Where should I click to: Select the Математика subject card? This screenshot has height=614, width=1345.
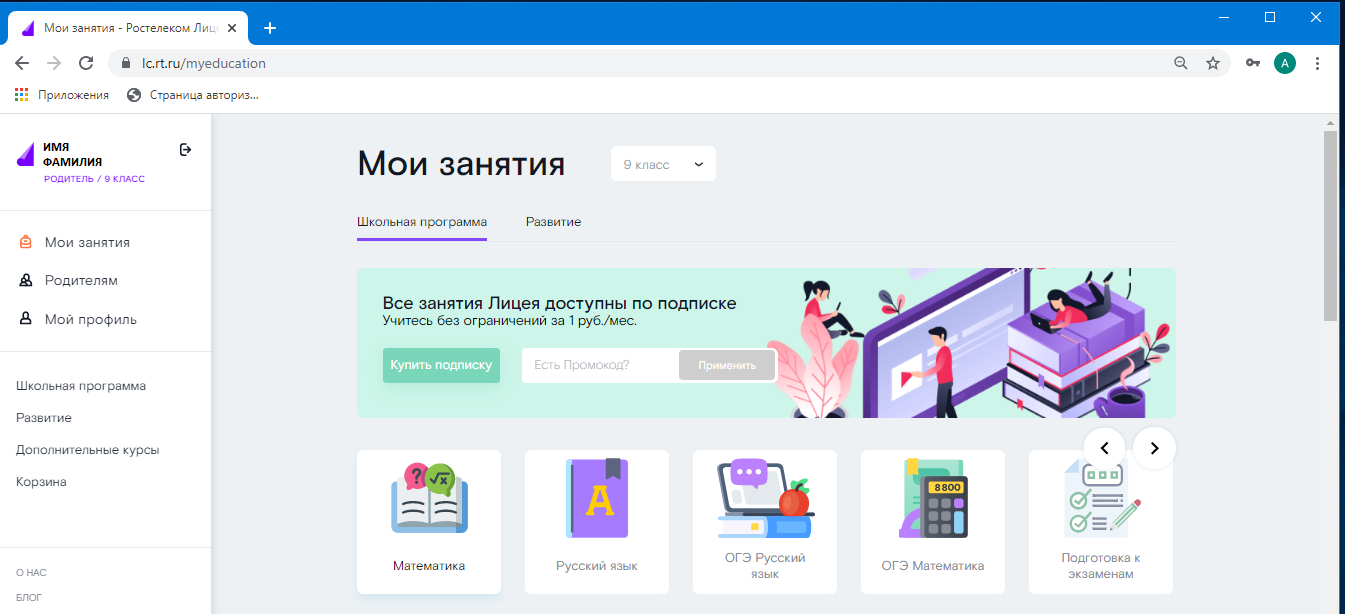click(x=429, y=521)
